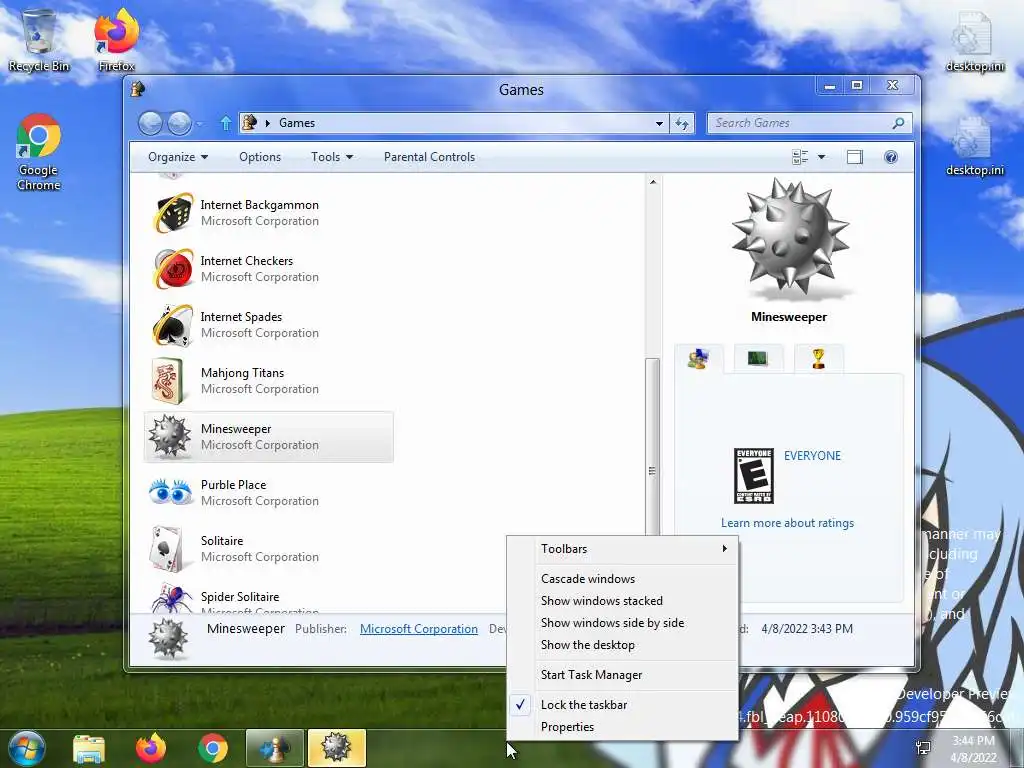Click the Forward navigation arrow

[x=180, y=123]
